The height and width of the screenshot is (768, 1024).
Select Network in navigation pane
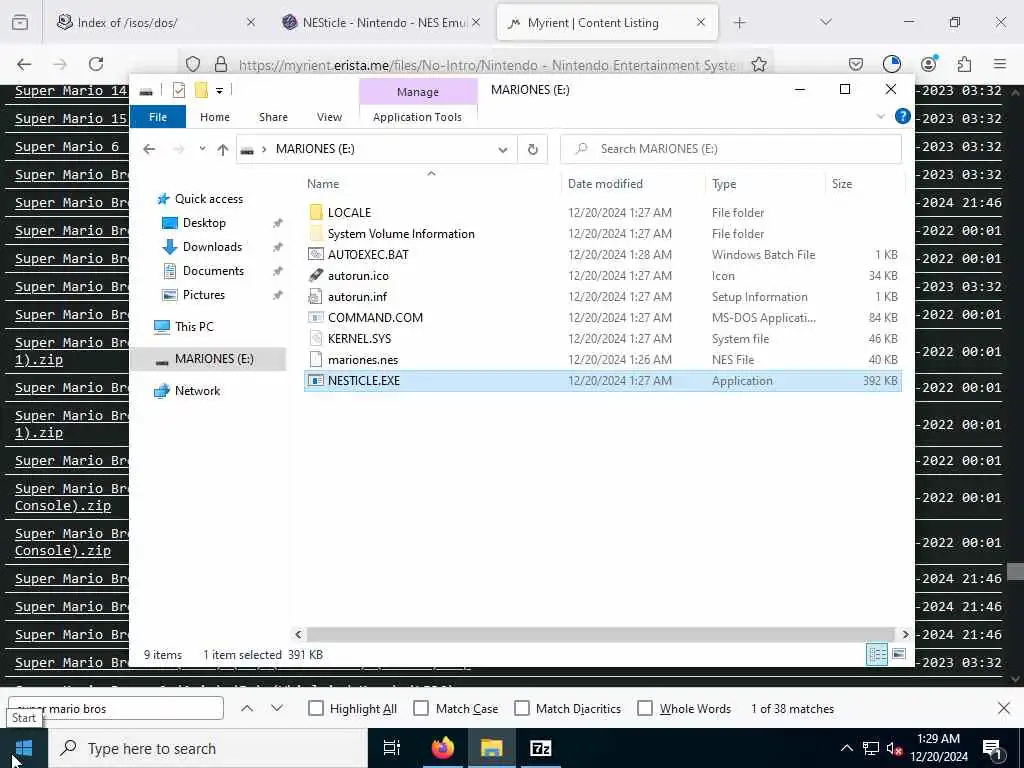pos(197,391)
